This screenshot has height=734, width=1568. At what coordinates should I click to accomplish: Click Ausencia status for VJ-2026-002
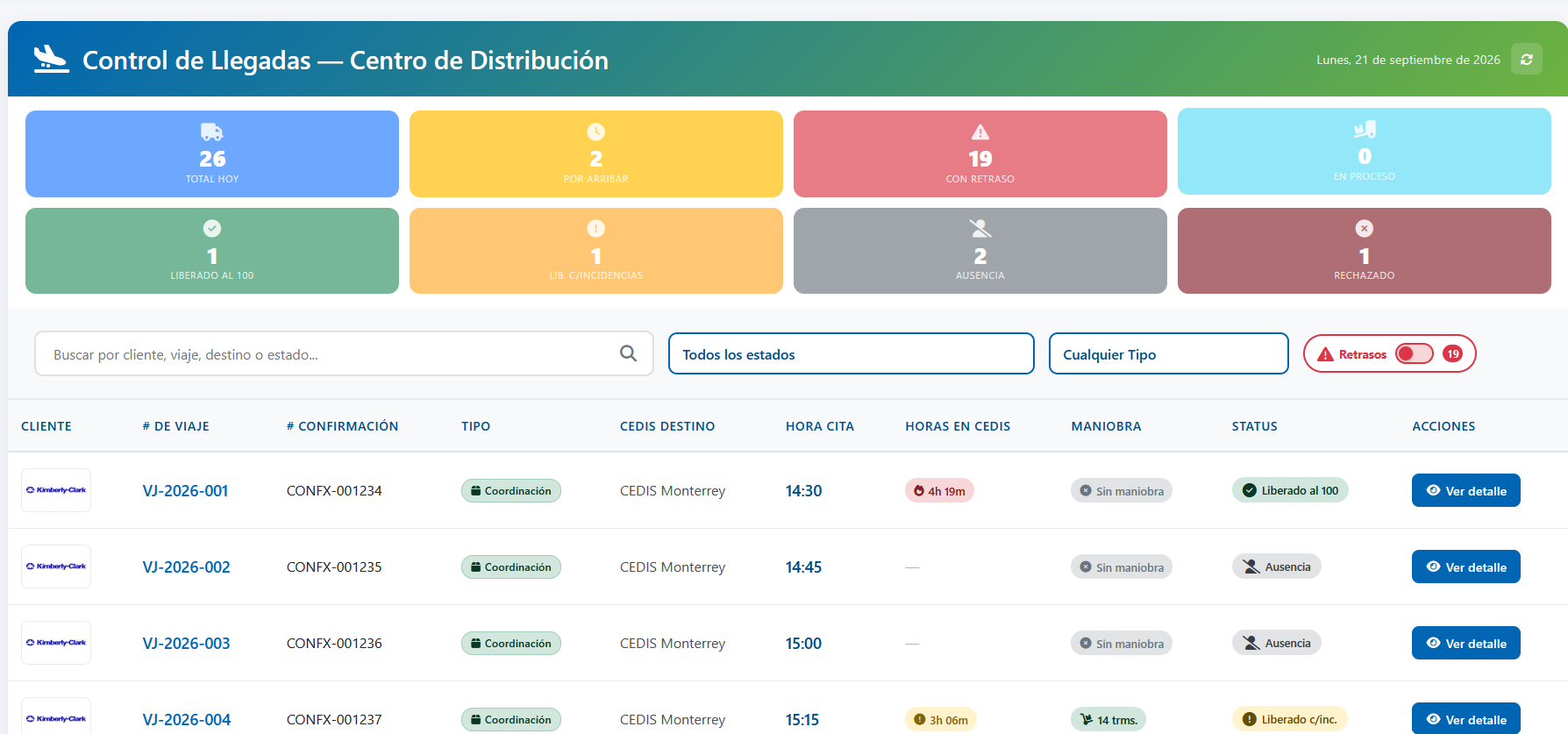point(1277,567)
